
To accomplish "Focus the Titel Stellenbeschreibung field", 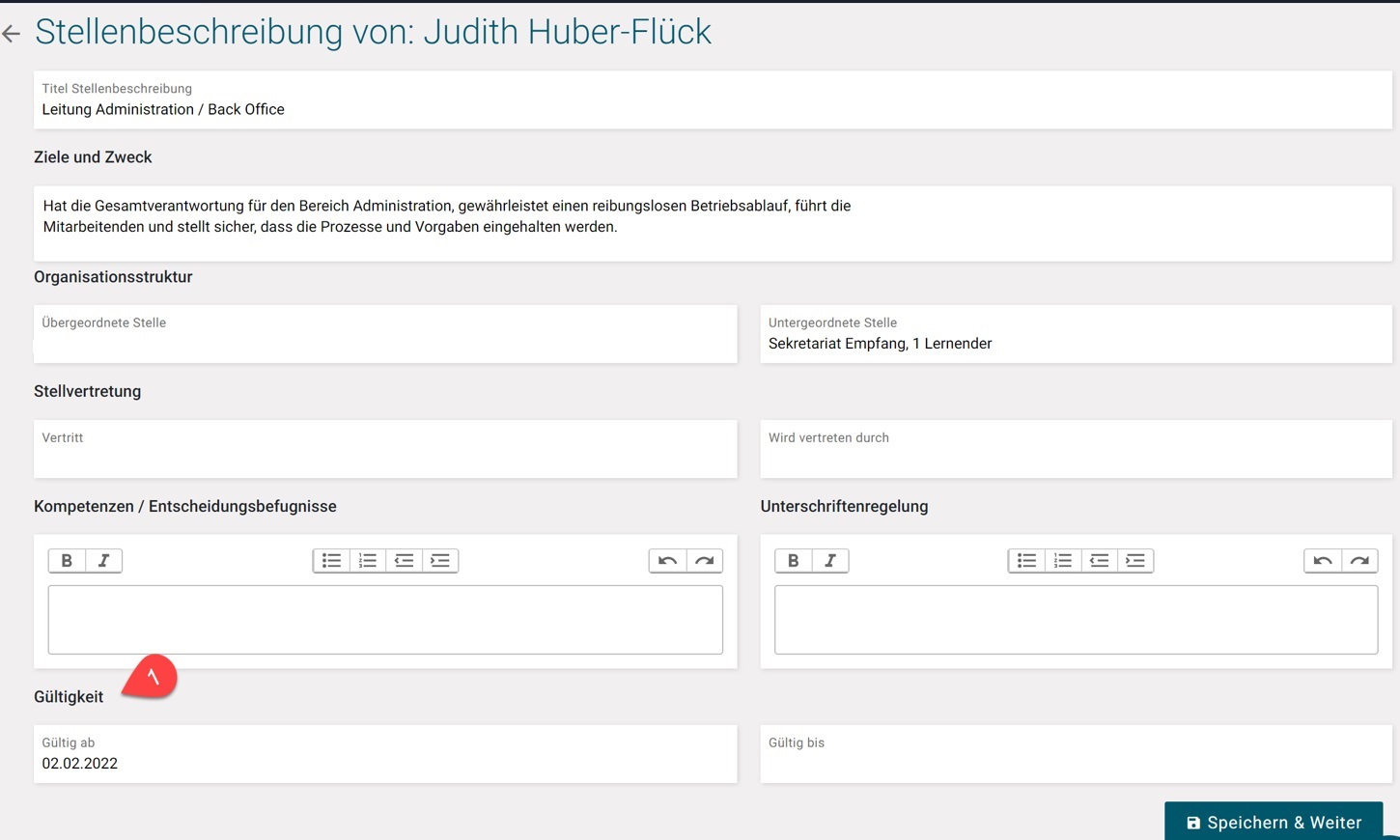I will pos(713,109).
